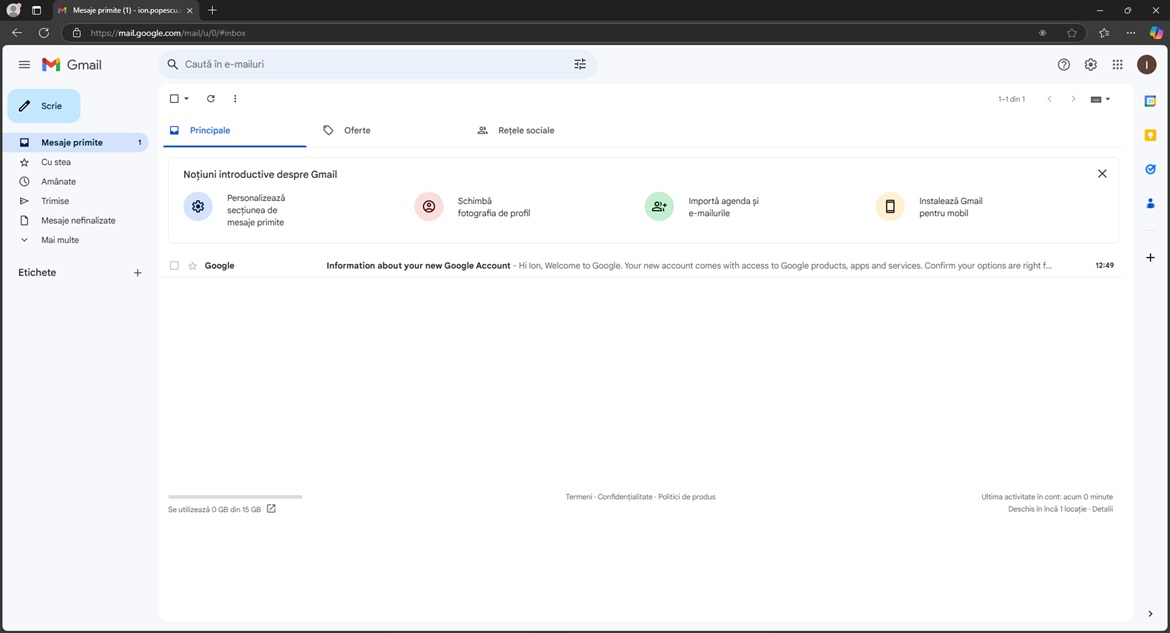The image size is (1170, 633).
Task: Tick the checkbox for Google email
Action: (x=174, y=266)
